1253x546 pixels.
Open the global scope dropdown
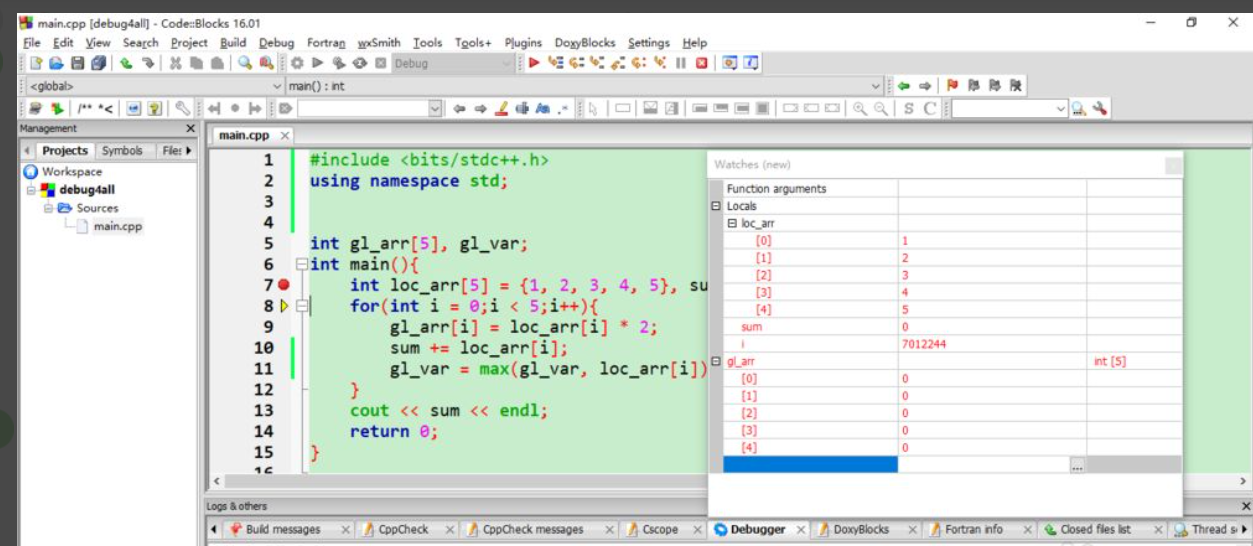coord(276,86)
